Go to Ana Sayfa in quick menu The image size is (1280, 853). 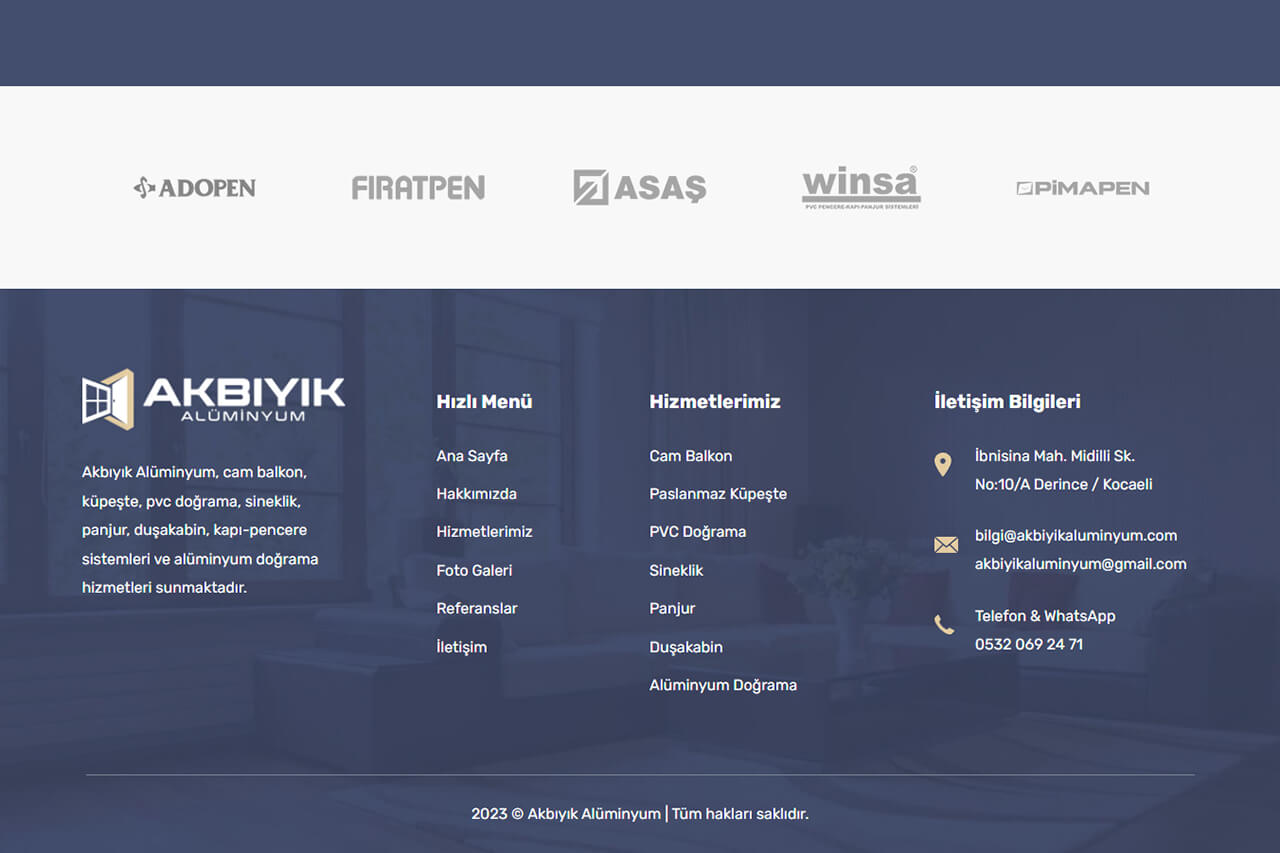point(472,456)
